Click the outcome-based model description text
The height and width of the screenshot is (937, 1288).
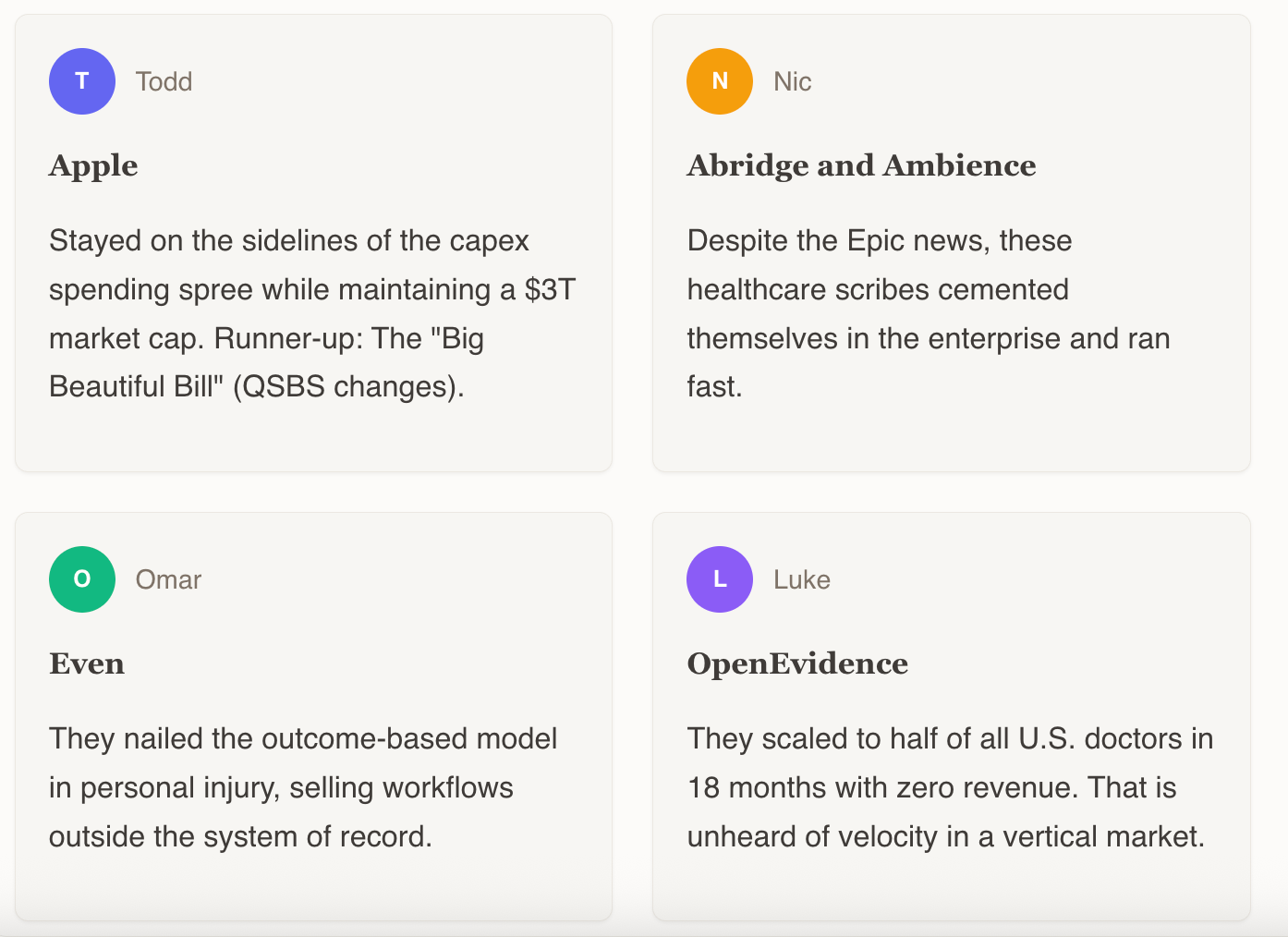pos(303,787)
